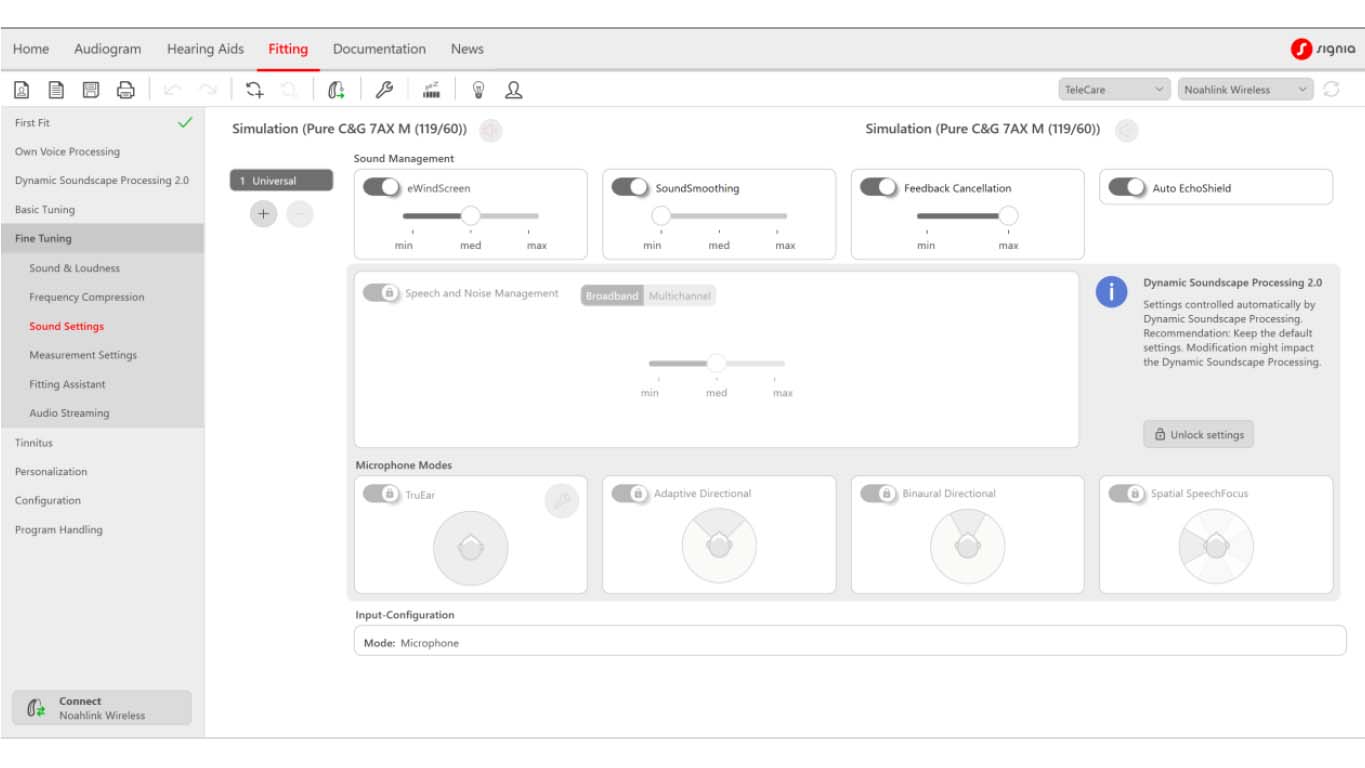Open Own Voice Processing in sidebar

tap(102, 152)
